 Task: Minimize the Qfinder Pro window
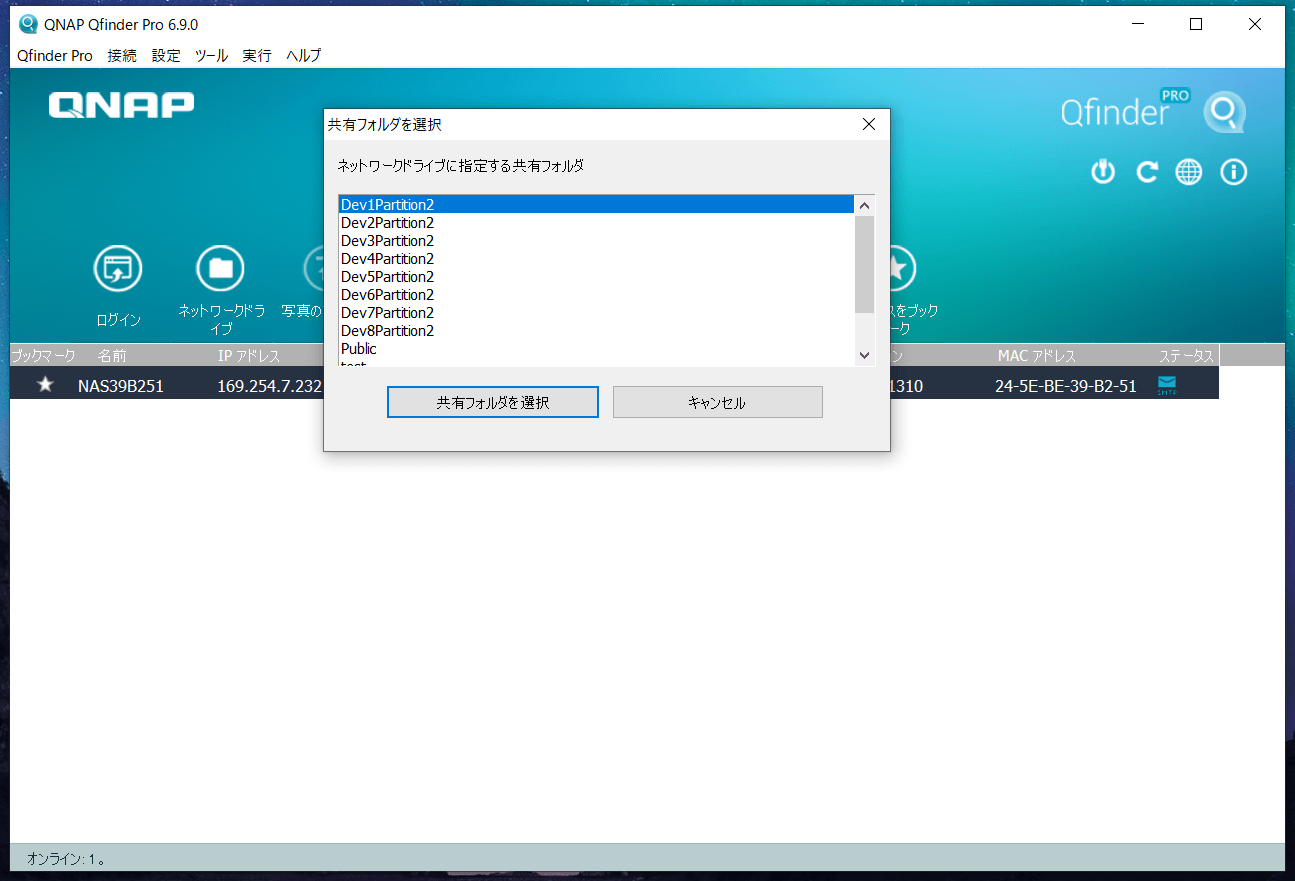pos(1138,24)
